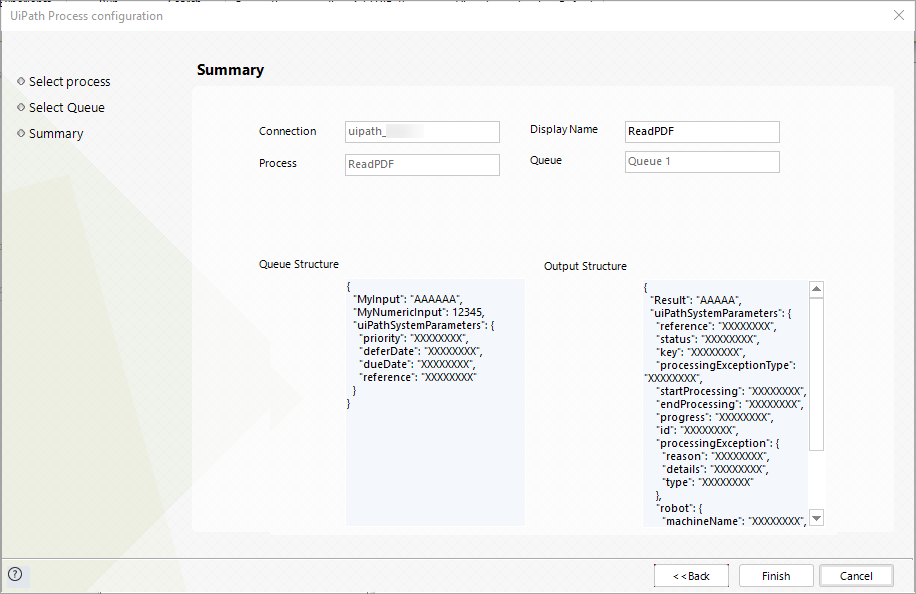
Task: Edit the Display Name field
Action: tap(702, 131)
